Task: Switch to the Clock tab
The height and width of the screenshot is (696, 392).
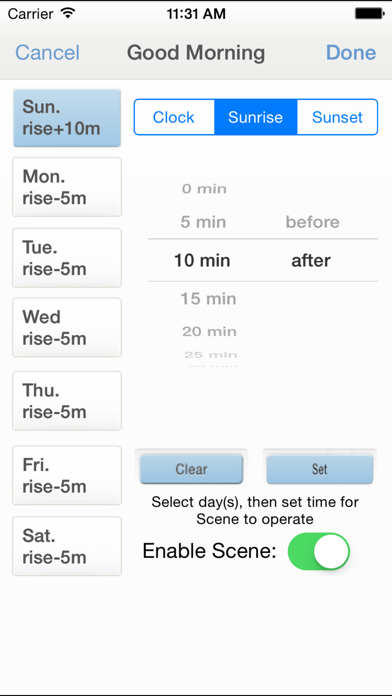Action: pos(174,117)
